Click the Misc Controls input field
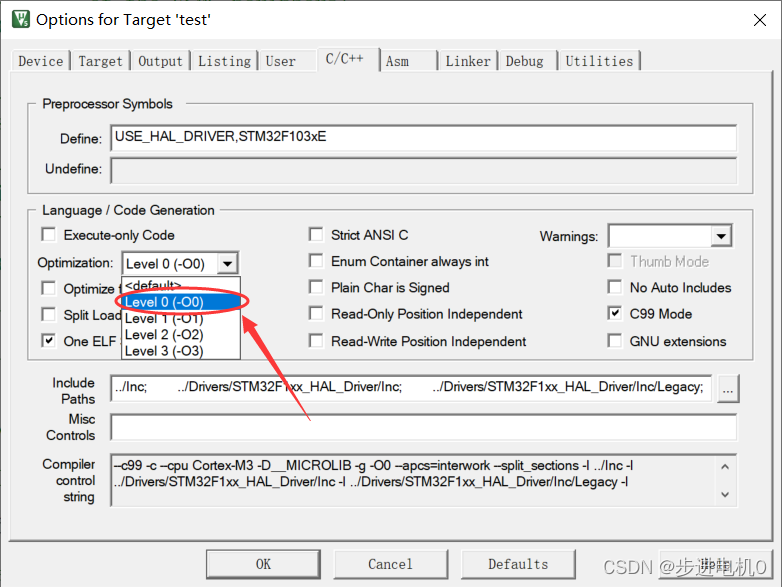Screen dimensions: 782x587 click(423, 427)
